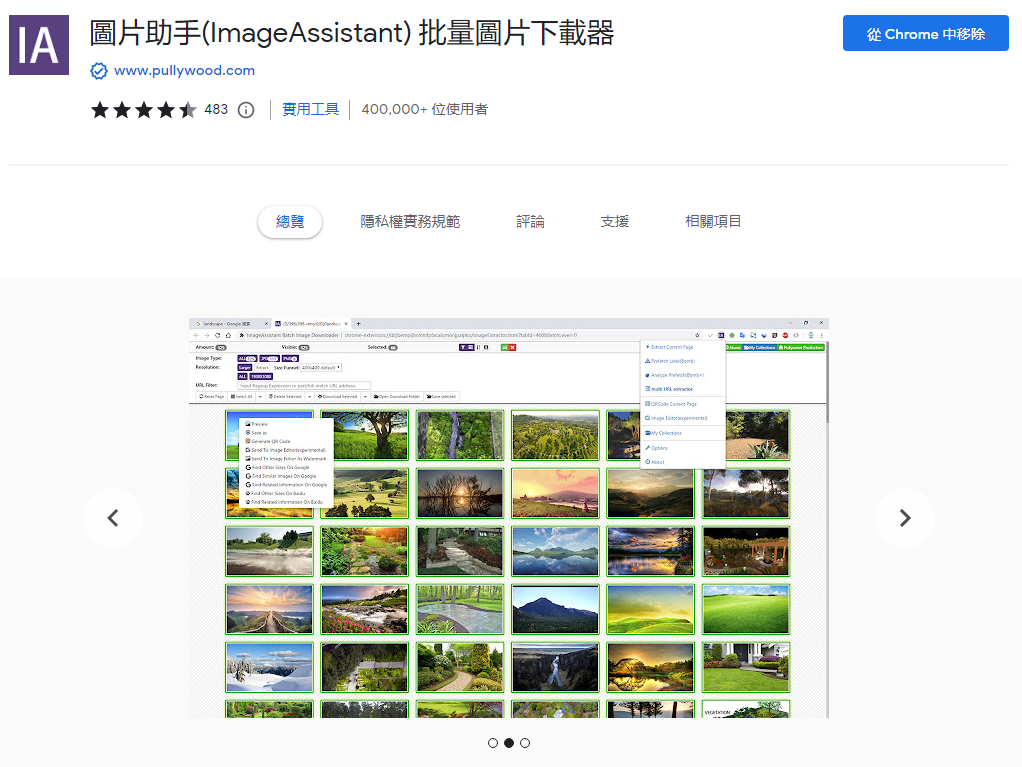Click the five-star rating icons
The width and height of the screenshot is (1022, 767).
143,110
